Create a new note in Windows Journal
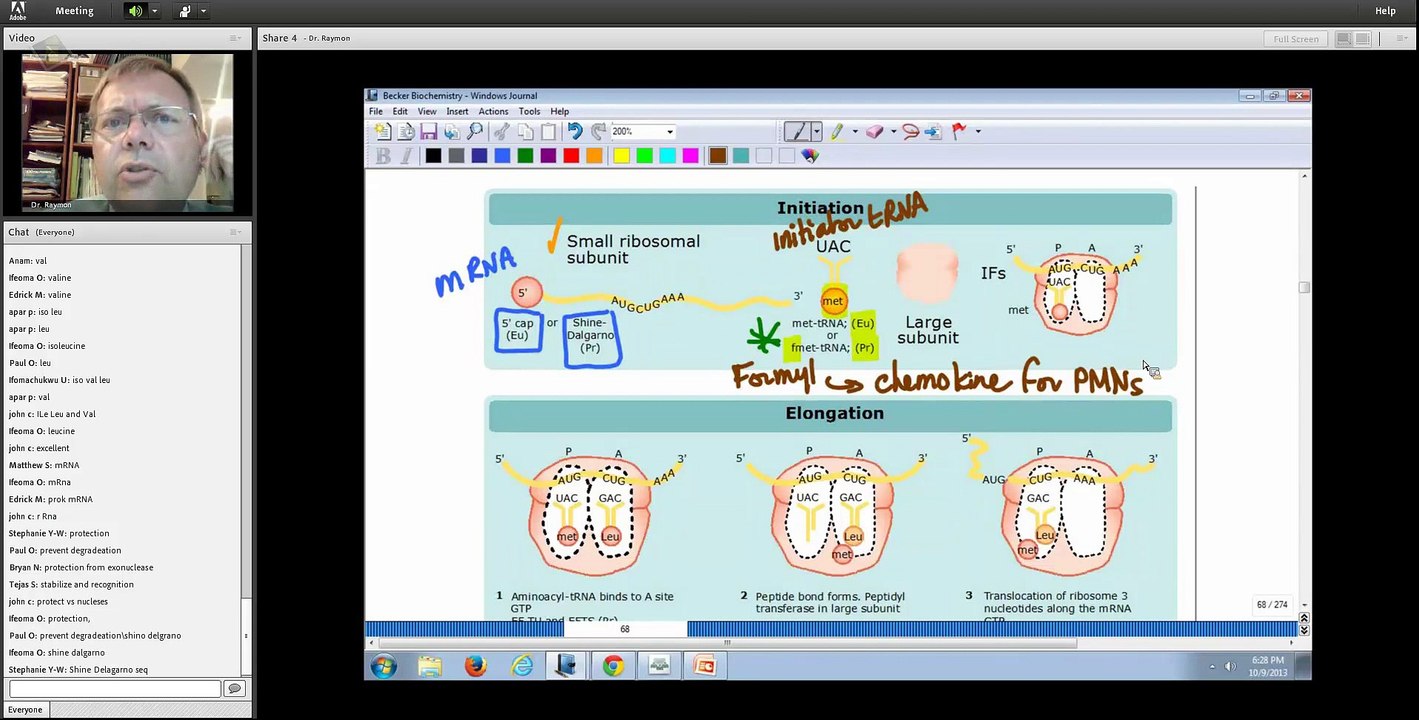 click(x=382, y=131)
